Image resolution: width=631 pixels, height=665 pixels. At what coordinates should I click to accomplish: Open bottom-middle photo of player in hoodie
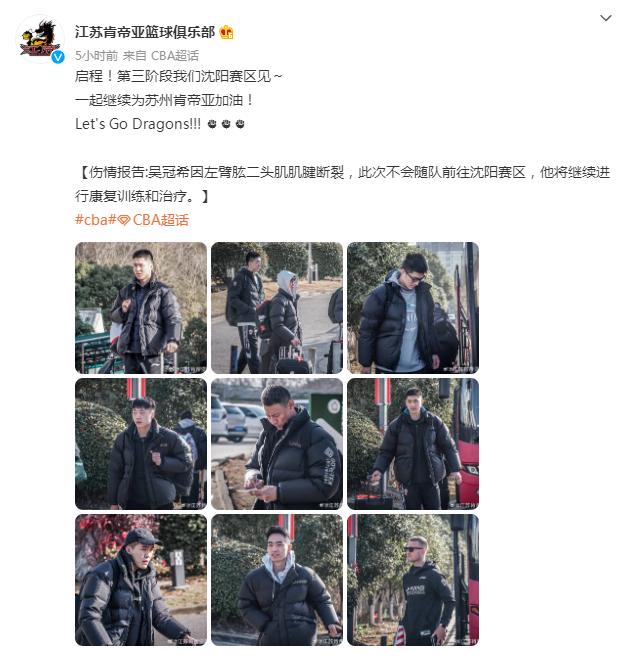click(277, 580)
